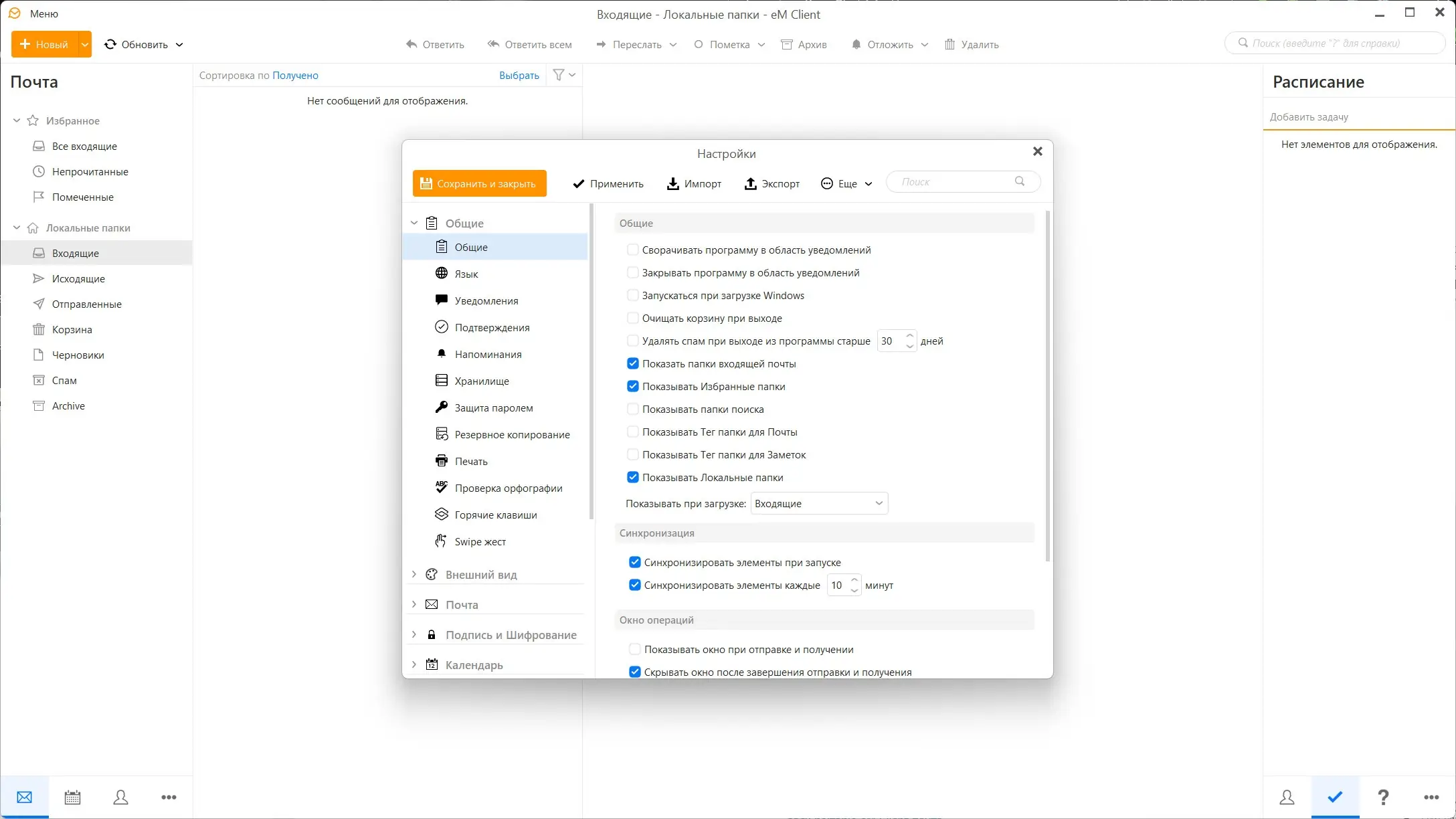Screen dimensions: 1456x819
Task: Open Password protection key icon setting
Action: [442, 407]
